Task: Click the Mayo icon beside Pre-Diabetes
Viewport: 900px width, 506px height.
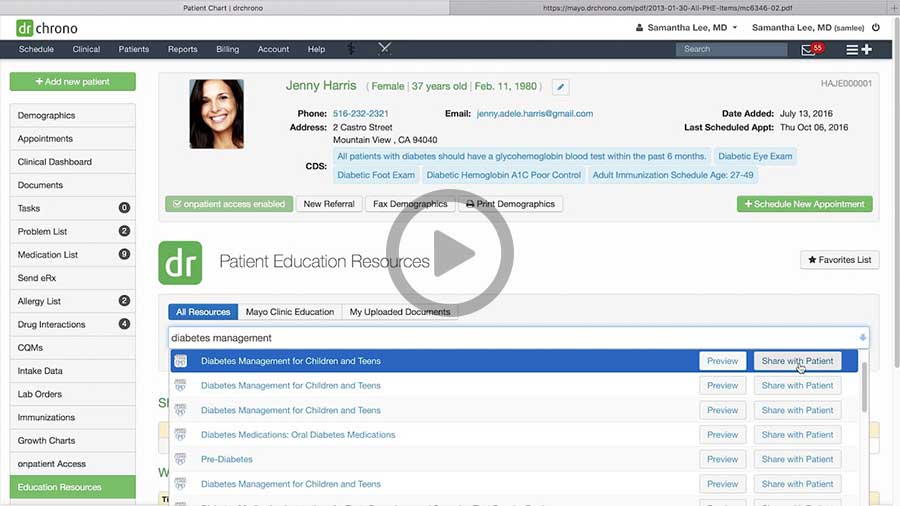Action: click(x=181, y=459)
